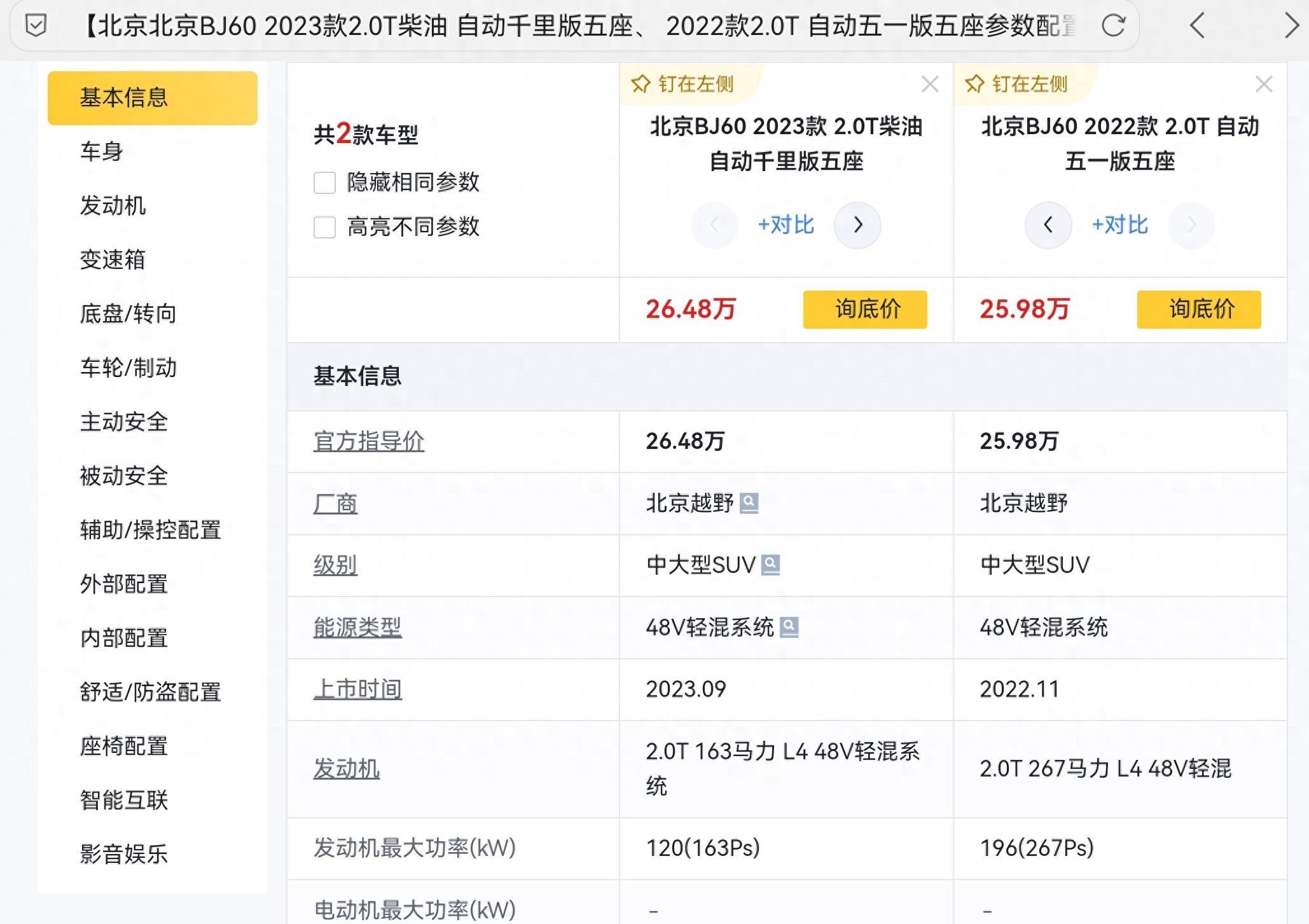Jump to 内部配置 section
The width and height of the screenshot is (1309, 924).
(124, 638)
